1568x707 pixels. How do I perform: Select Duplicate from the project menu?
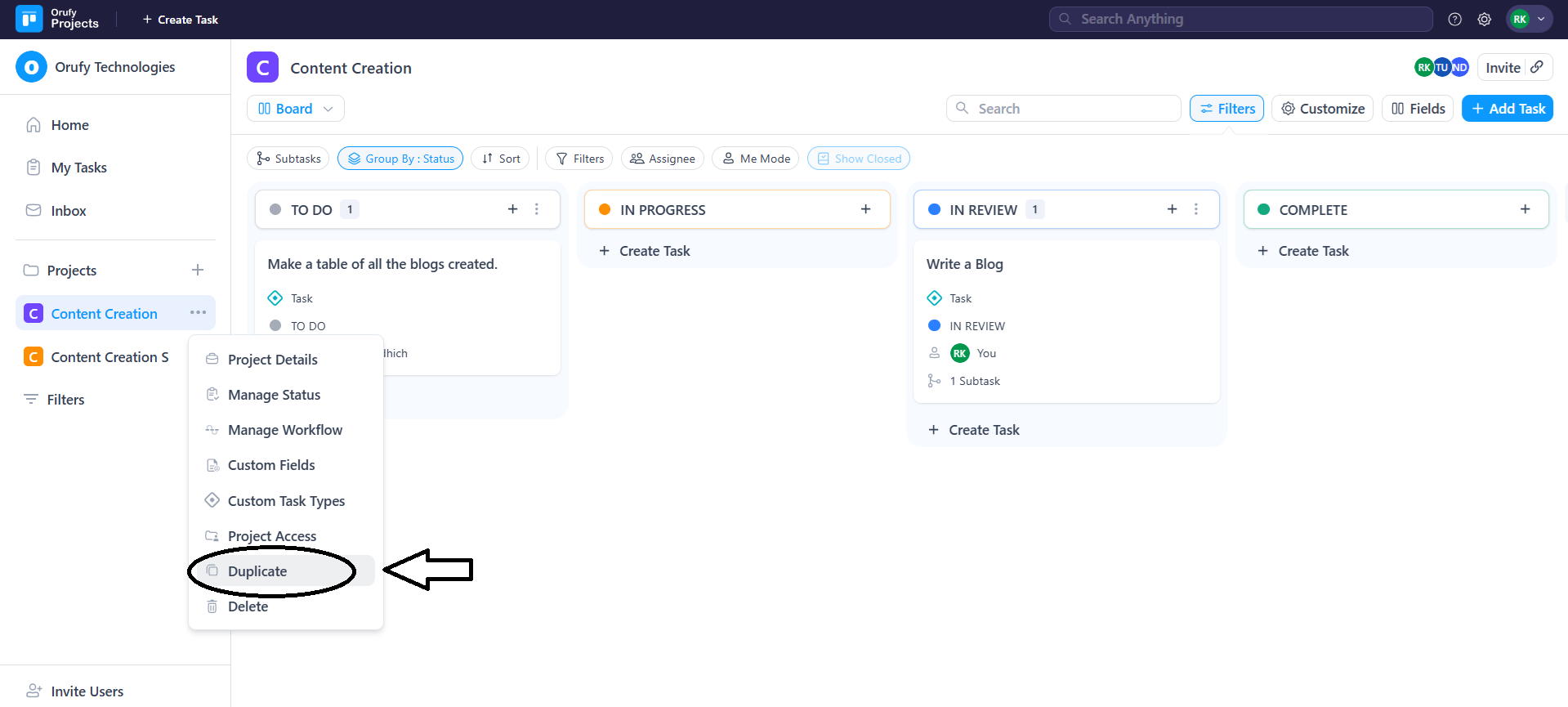point(257,571)
